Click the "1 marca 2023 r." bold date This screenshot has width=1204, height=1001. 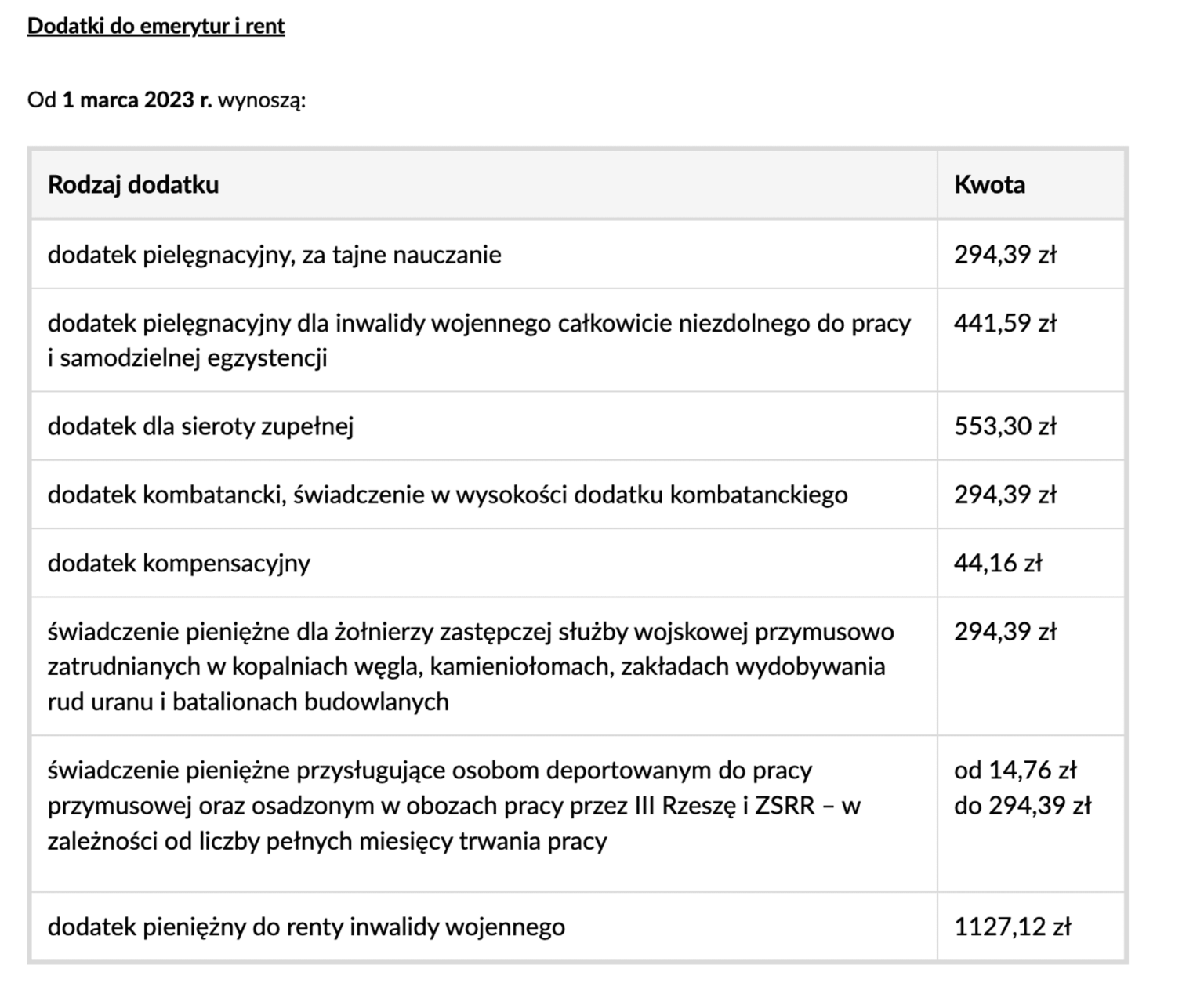(x=137, y=100)
